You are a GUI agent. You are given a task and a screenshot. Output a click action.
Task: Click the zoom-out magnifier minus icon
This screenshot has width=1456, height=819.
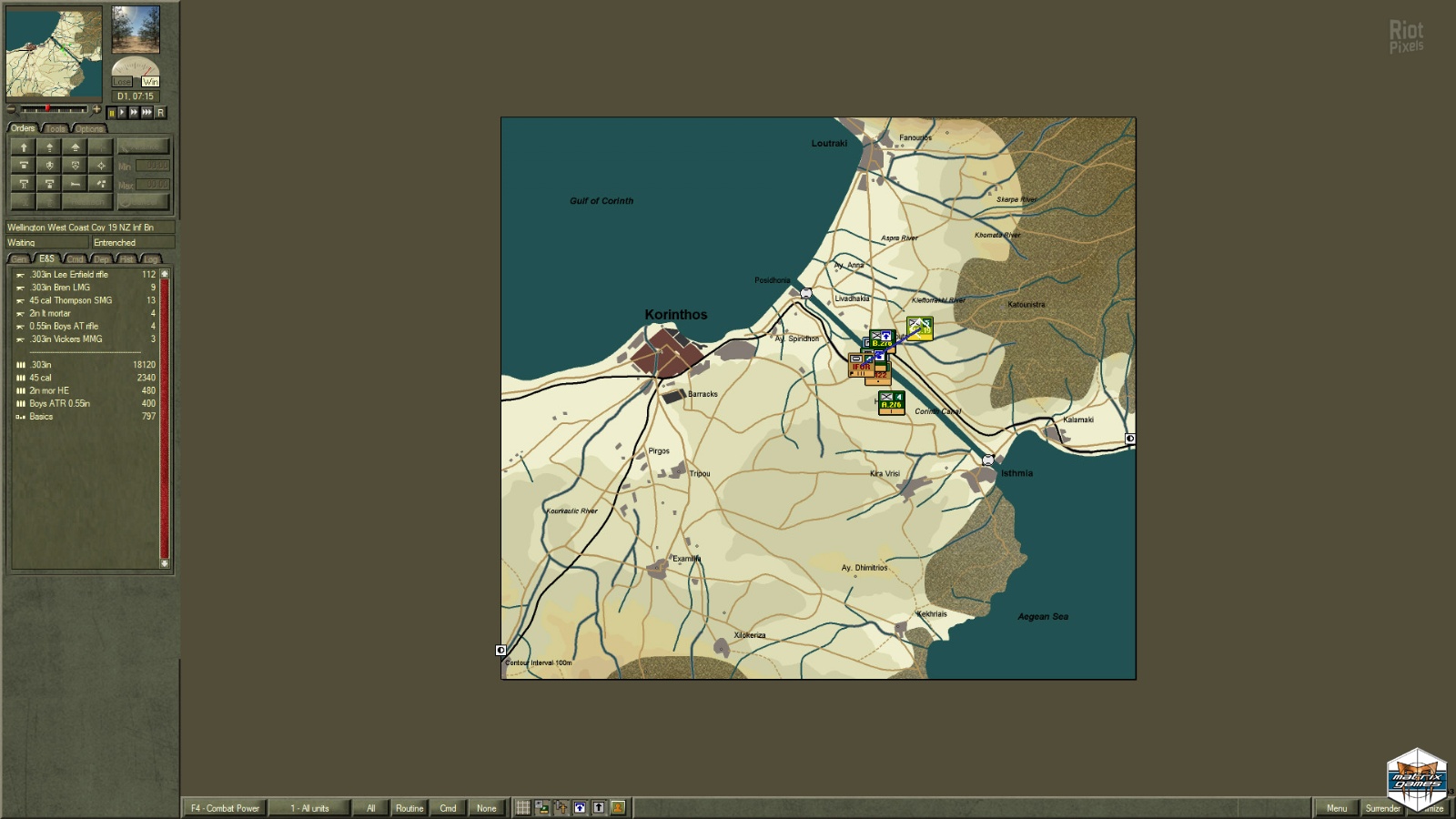12,109
